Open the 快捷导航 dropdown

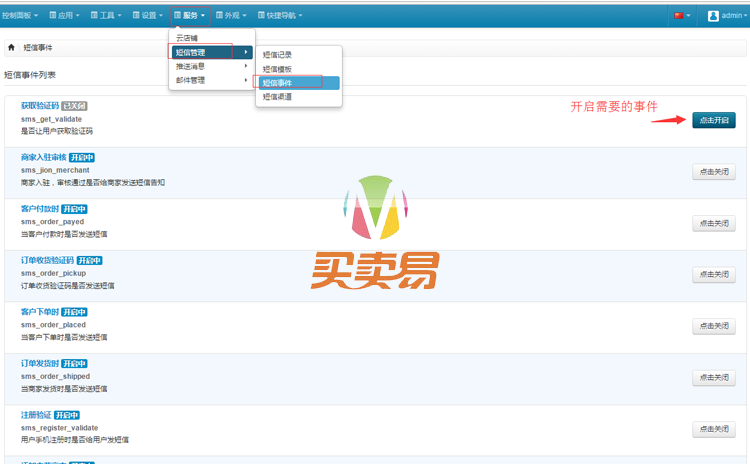click(280, 15)
